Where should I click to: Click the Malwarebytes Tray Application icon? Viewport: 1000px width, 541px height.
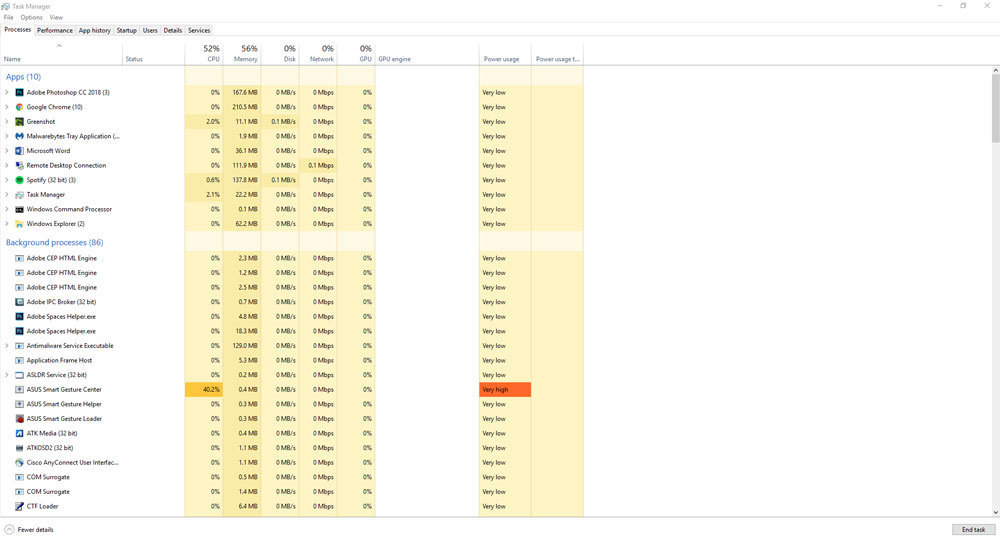19,137
